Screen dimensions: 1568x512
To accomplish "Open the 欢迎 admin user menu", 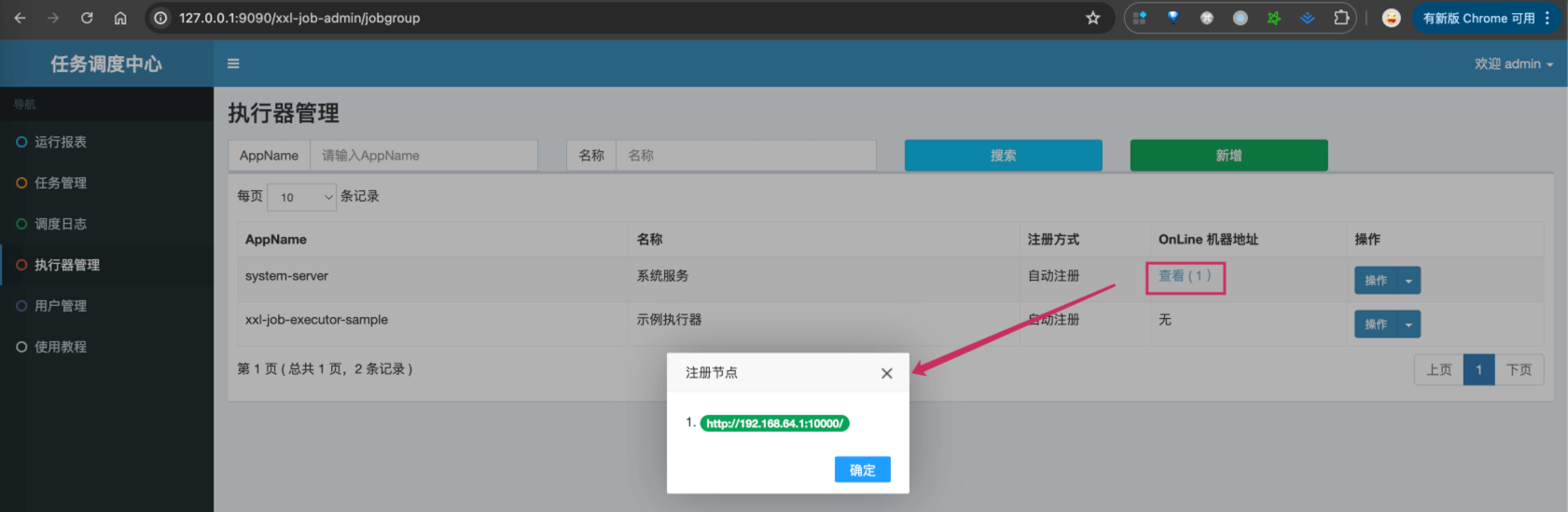I will tap(1513, 63).
